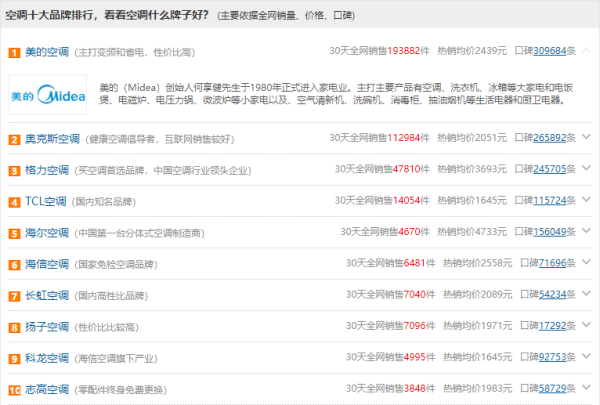This screenshot has width=600, height=405.
Task: Click rank badge 10 beside 志高空调
Action: [x=14, y=390]
